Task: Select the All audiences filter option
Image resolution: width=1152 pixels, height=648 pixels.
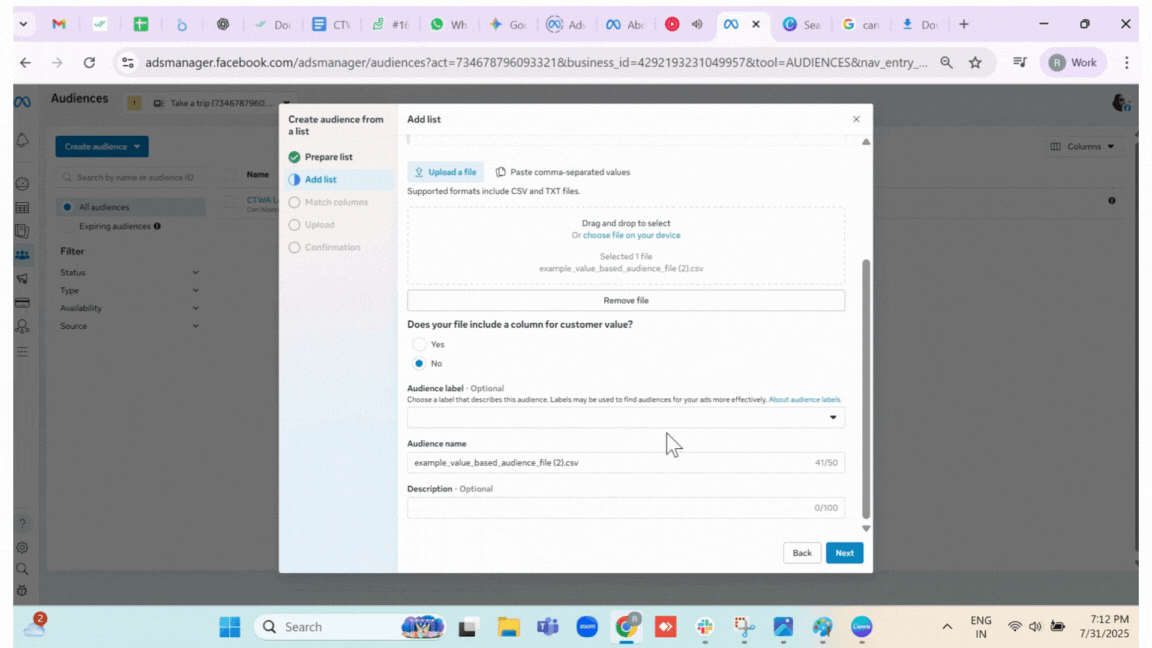Action: point(104,207)
